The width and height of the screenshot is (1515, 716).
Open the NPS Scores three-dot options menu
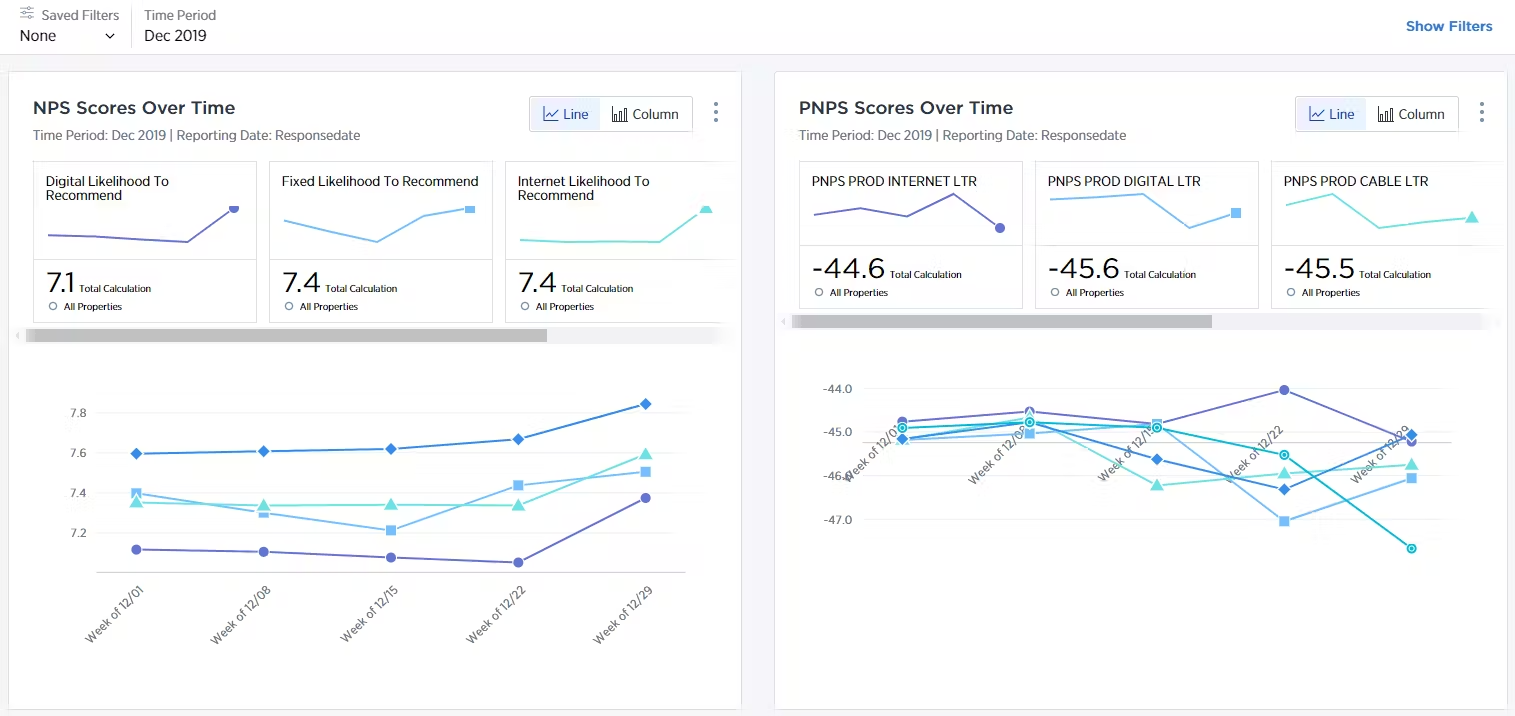[x=715, y=113]
